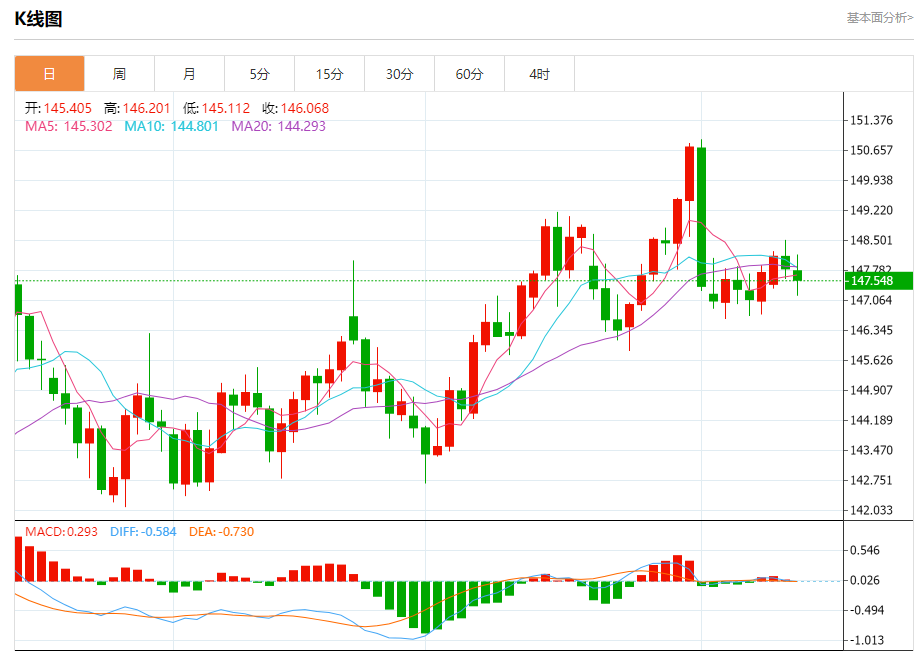Click the tallest green candlestick near 150.657

click(x=701, y=217)
